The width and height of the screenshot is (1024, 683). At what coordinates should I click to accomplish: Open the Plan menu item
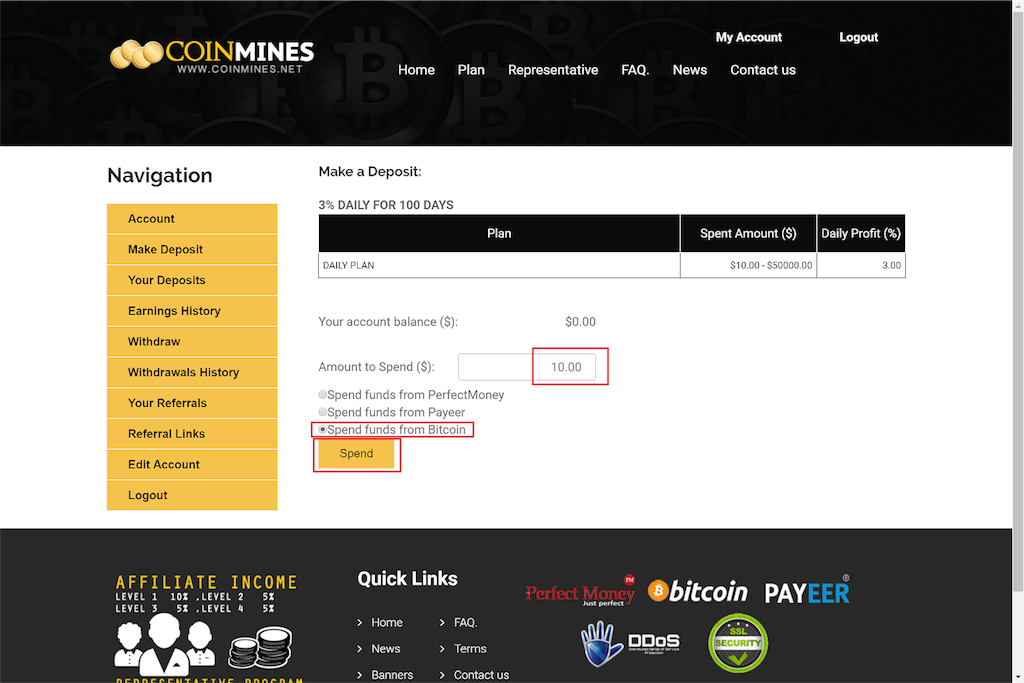point(471,70)
